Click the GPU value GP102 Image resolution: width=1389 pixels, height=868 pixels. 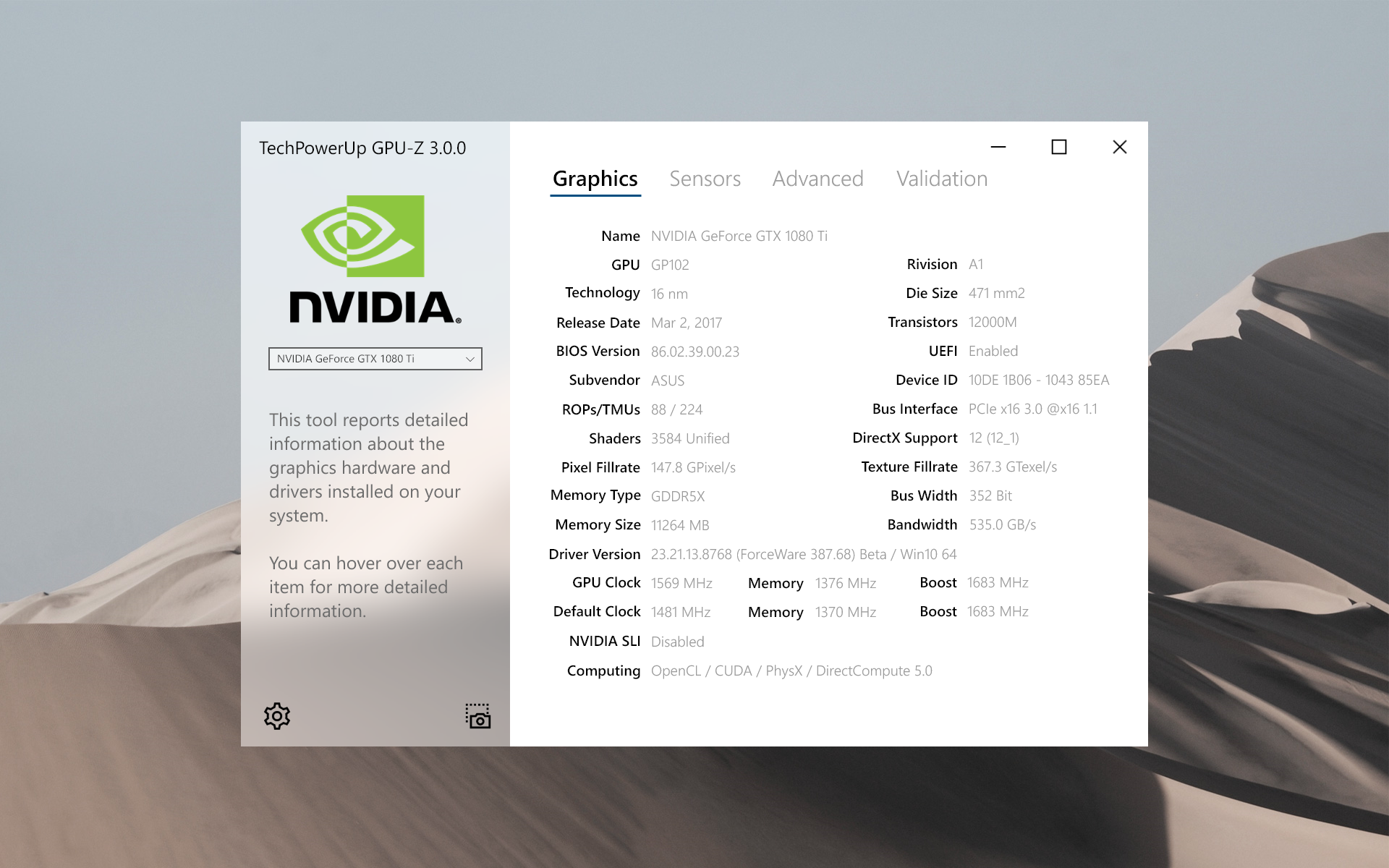point(670,265)
